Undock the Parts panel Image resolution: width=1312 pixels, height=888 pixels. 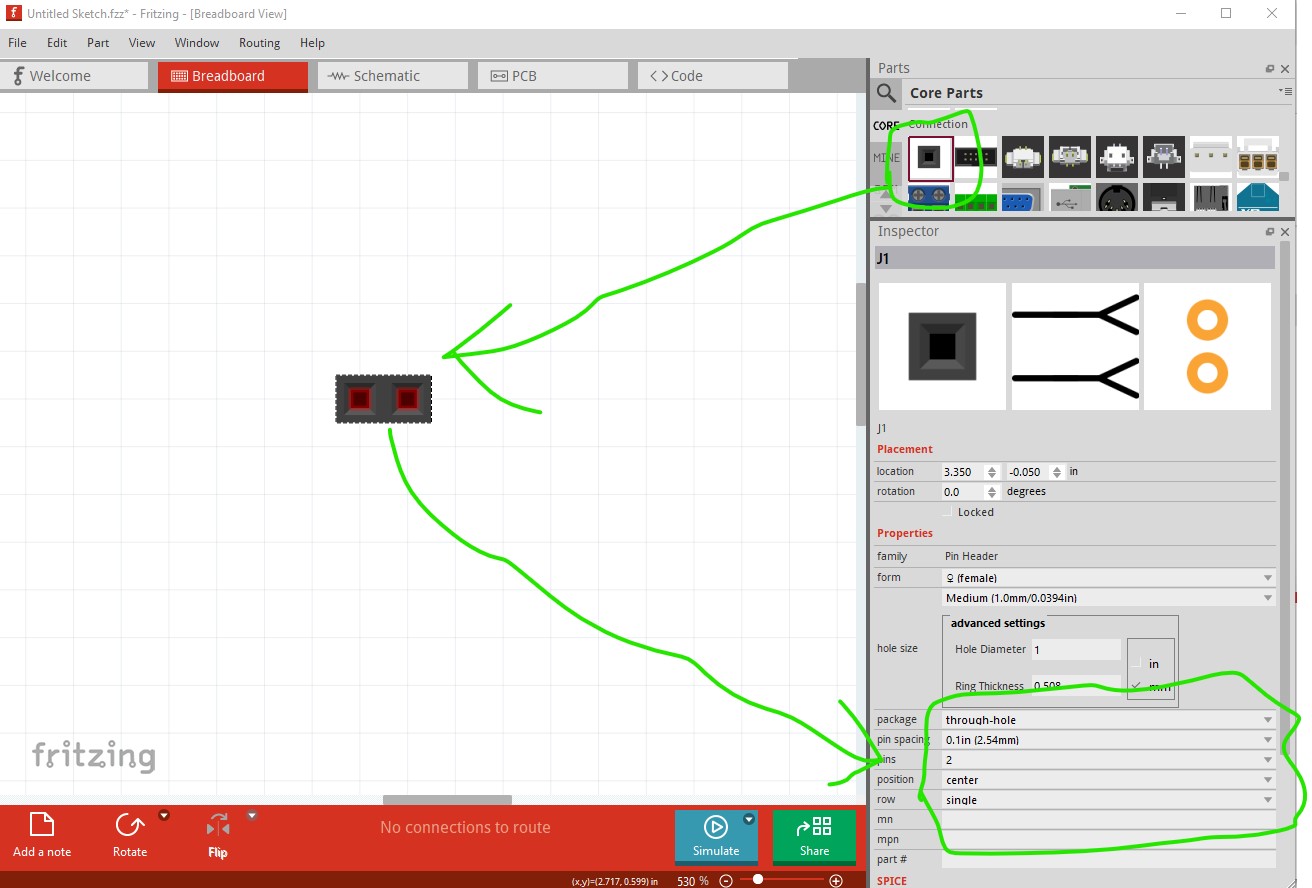coord(1270,69)
